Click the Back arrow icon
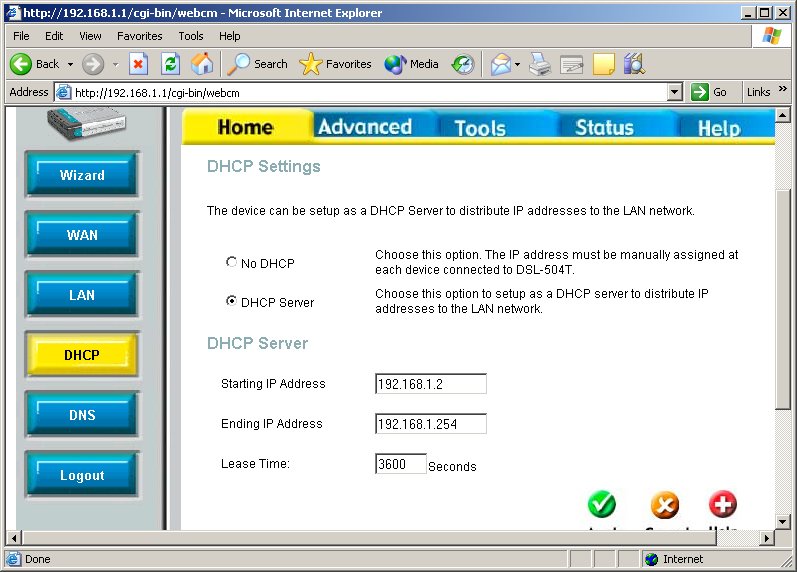Image resolution: width=797 pixels, height=572 pixels. click(21, 64)
